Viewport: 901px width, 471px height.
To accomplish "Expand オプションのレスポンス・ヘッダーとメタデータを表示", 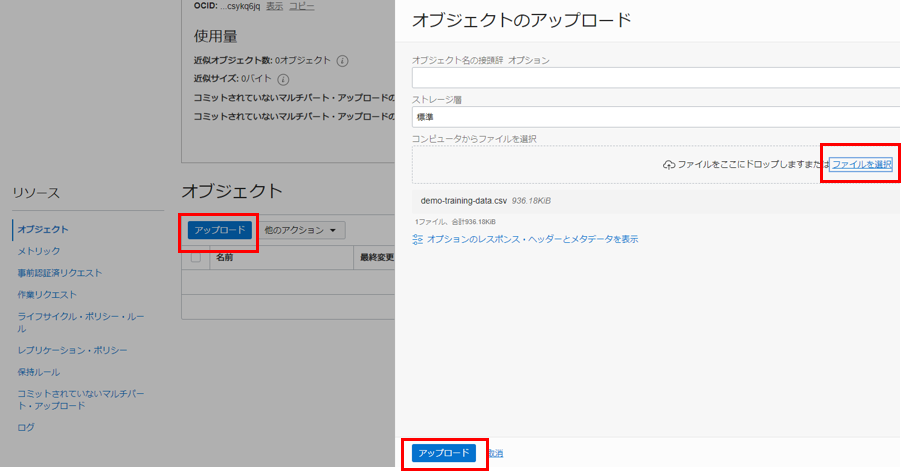I will (531, 239).
